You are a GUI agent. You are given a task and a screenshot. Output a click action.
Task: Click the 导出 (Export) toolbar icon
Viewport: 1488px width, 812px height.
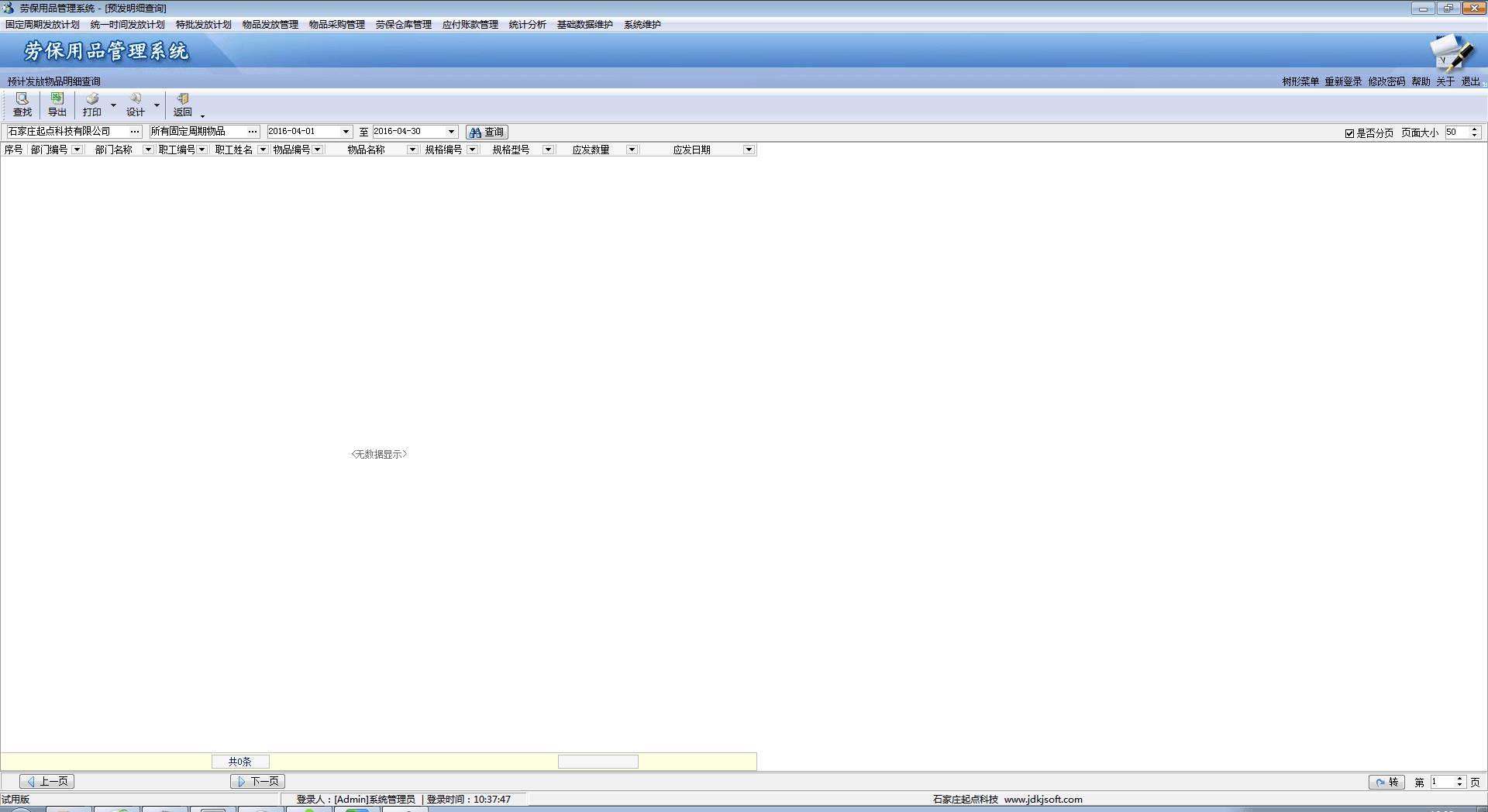(57, 104)
